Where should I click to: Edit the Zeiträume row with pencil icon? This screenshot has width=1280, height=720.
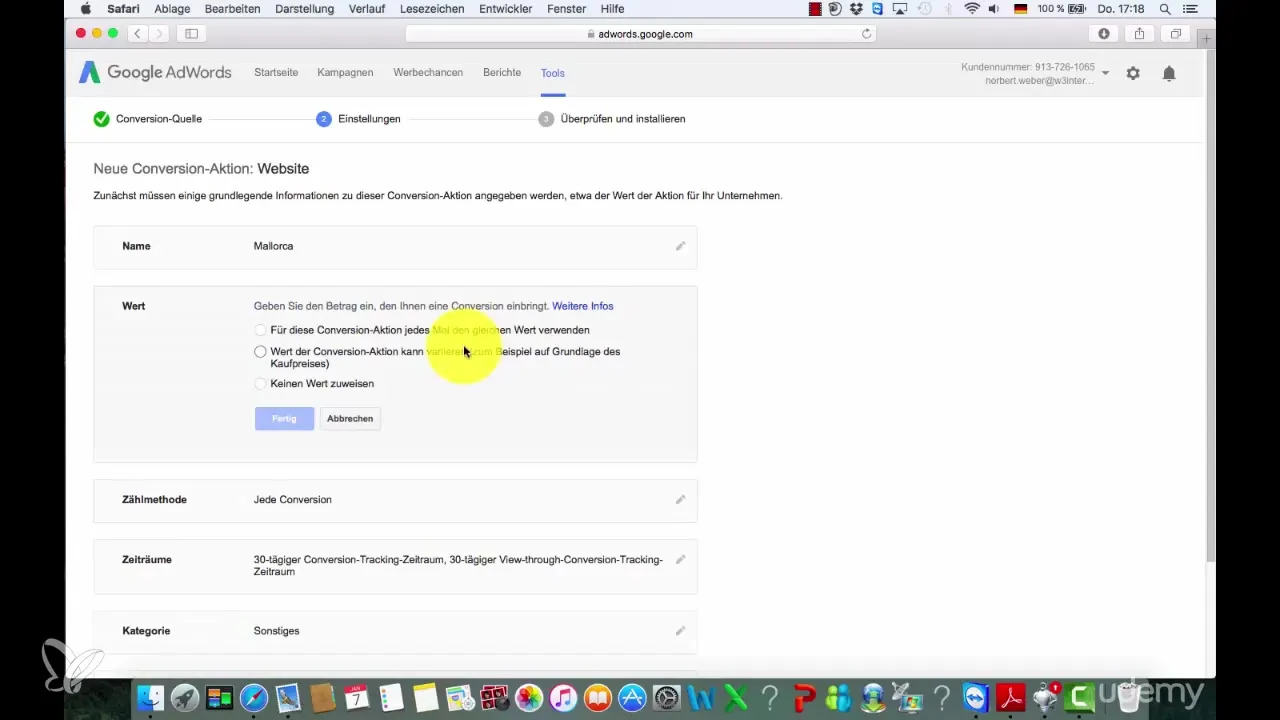[680, 559]
